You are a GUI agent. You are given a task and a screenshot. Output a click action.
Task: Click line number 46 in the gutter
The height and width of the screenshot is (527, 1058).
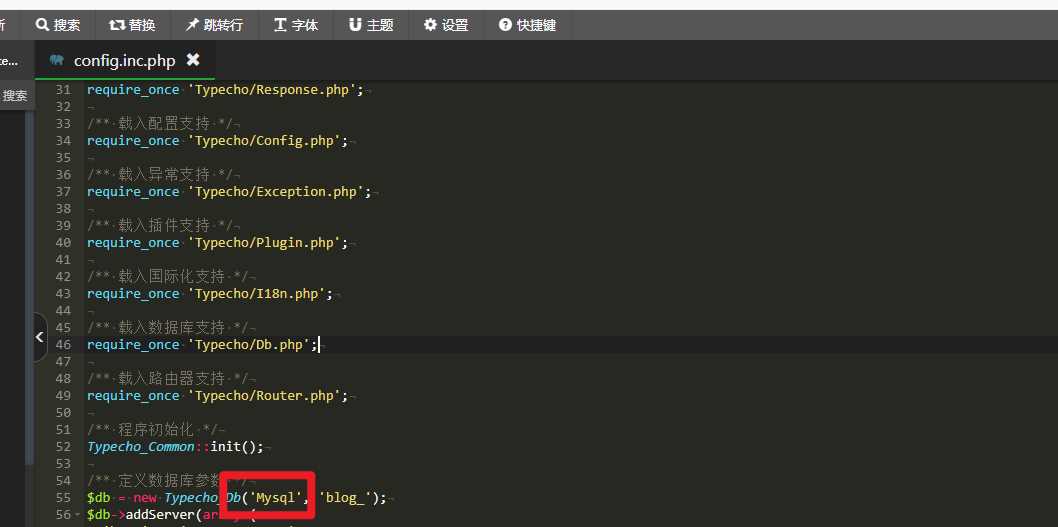point(62,344)
